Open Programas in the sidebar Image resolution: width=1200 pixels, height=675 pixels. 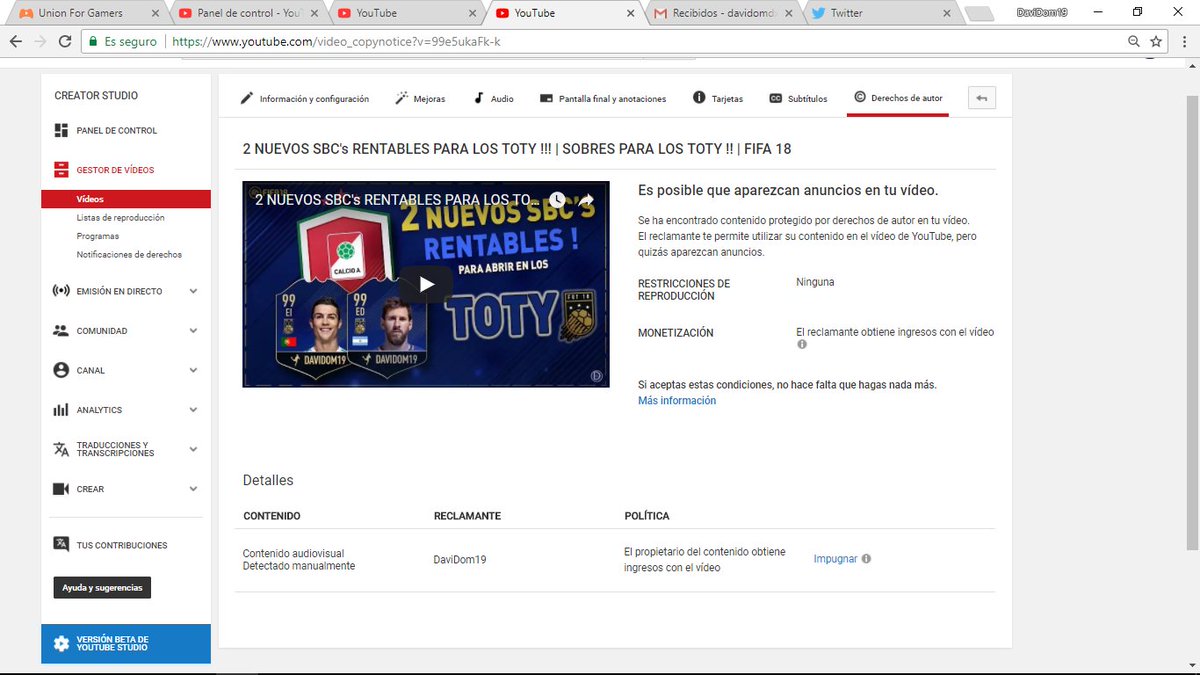click(97, 236)
